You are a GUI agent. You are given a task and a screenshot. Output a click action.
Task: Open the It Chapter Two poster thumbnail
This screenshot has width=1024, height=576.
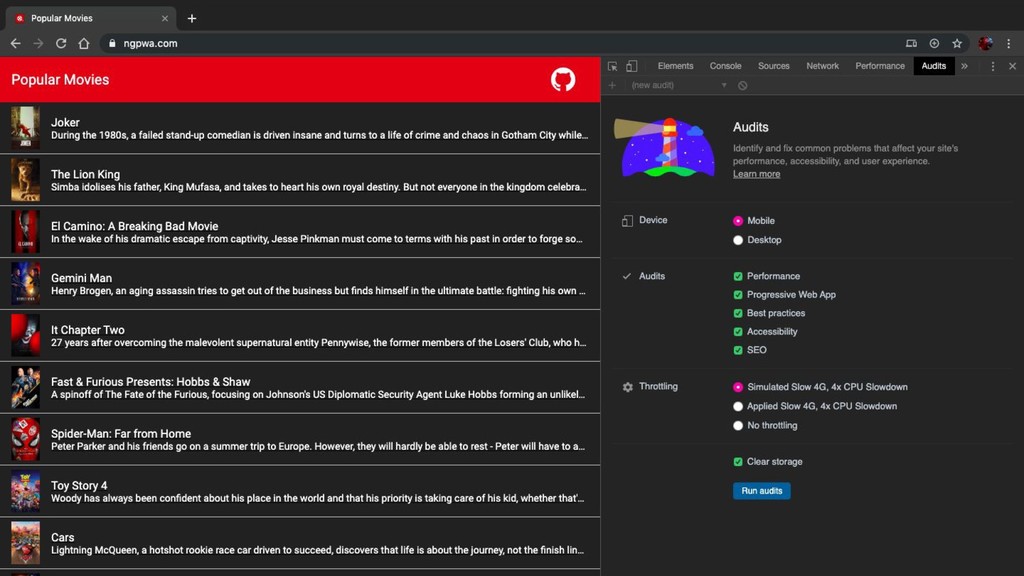[x=25, y=335]
